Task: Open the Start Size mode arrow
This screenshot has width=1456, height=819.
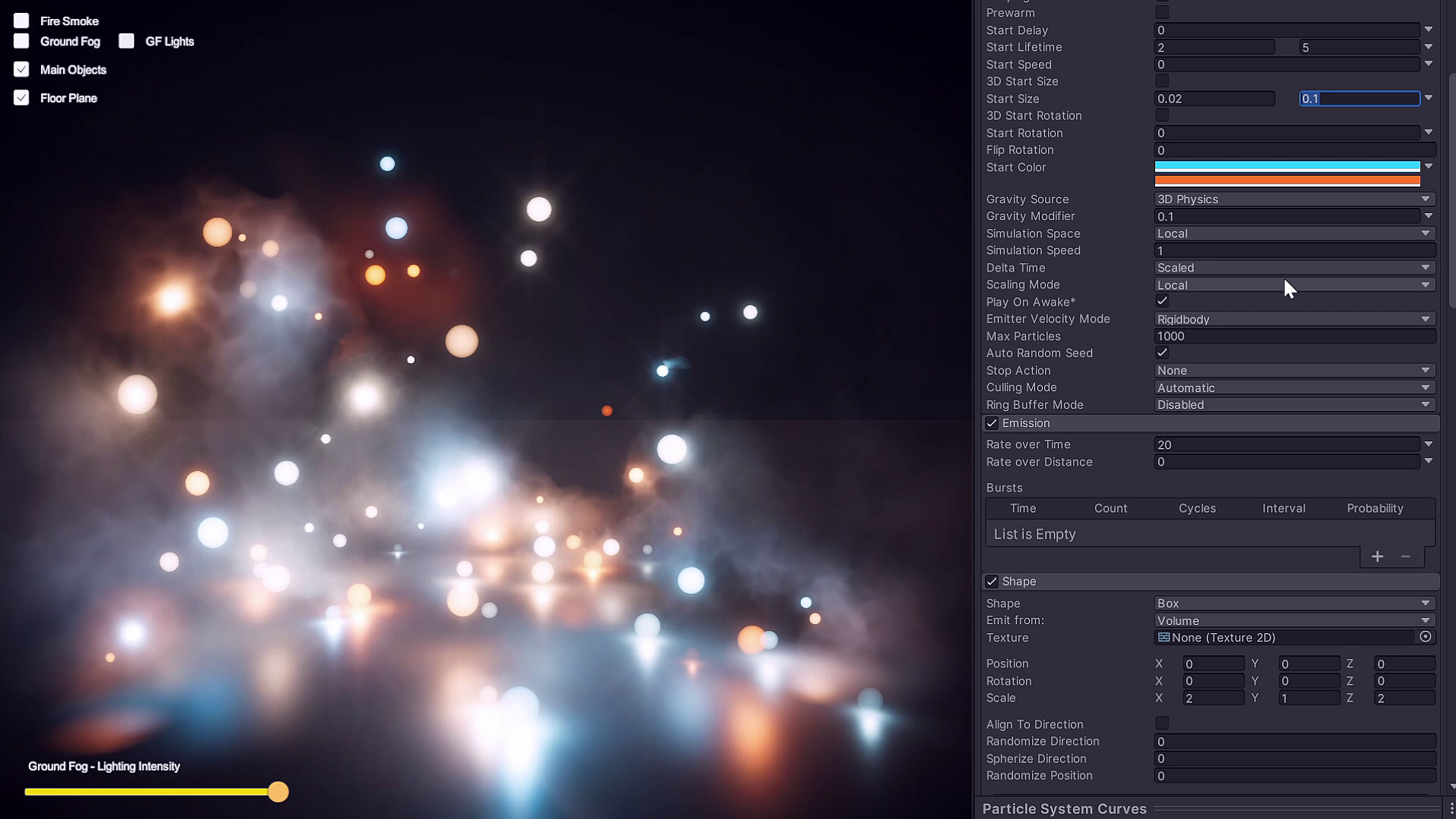Action: tap(1429, 98)
